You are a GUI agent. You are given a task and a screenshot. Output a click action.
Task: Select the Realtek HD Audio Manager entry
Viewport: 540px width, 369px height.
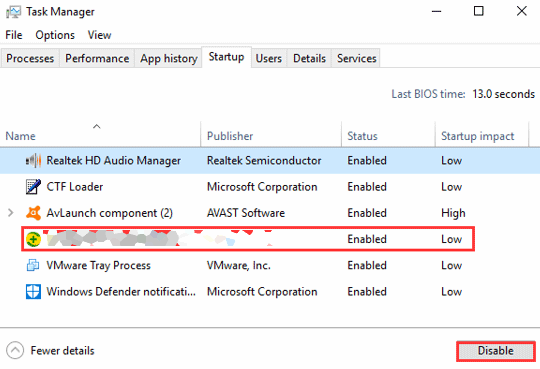(114, 161)
